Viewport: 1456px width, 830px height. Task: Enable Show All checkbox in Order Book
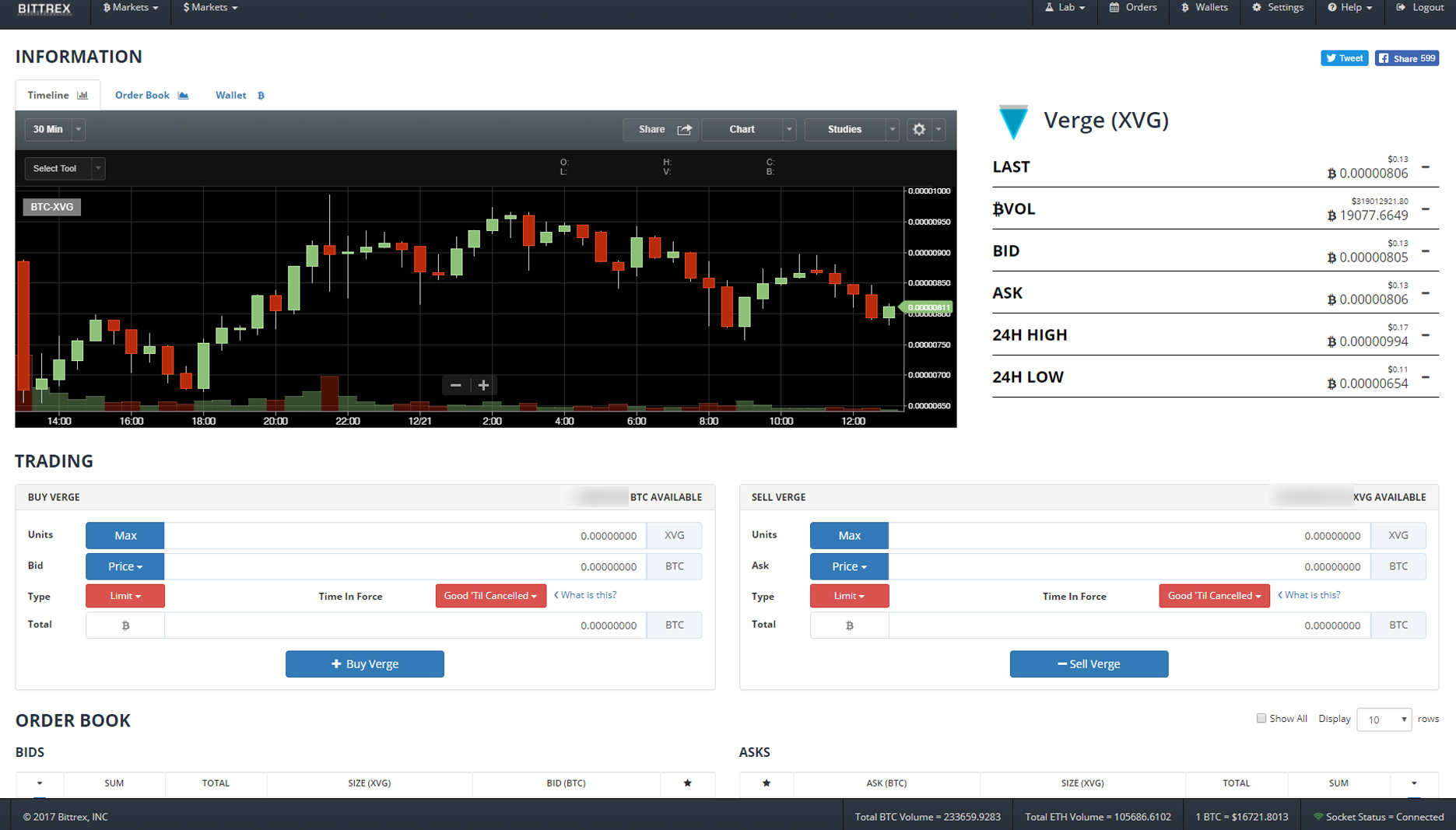(x=1261, y=719)
